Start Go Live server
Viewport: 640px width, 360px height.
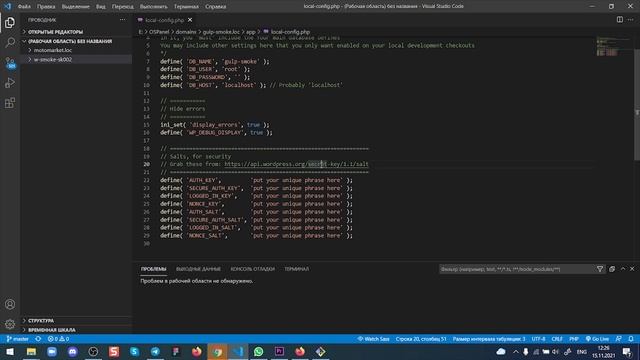pyautogui.click(x=597, y=339)
